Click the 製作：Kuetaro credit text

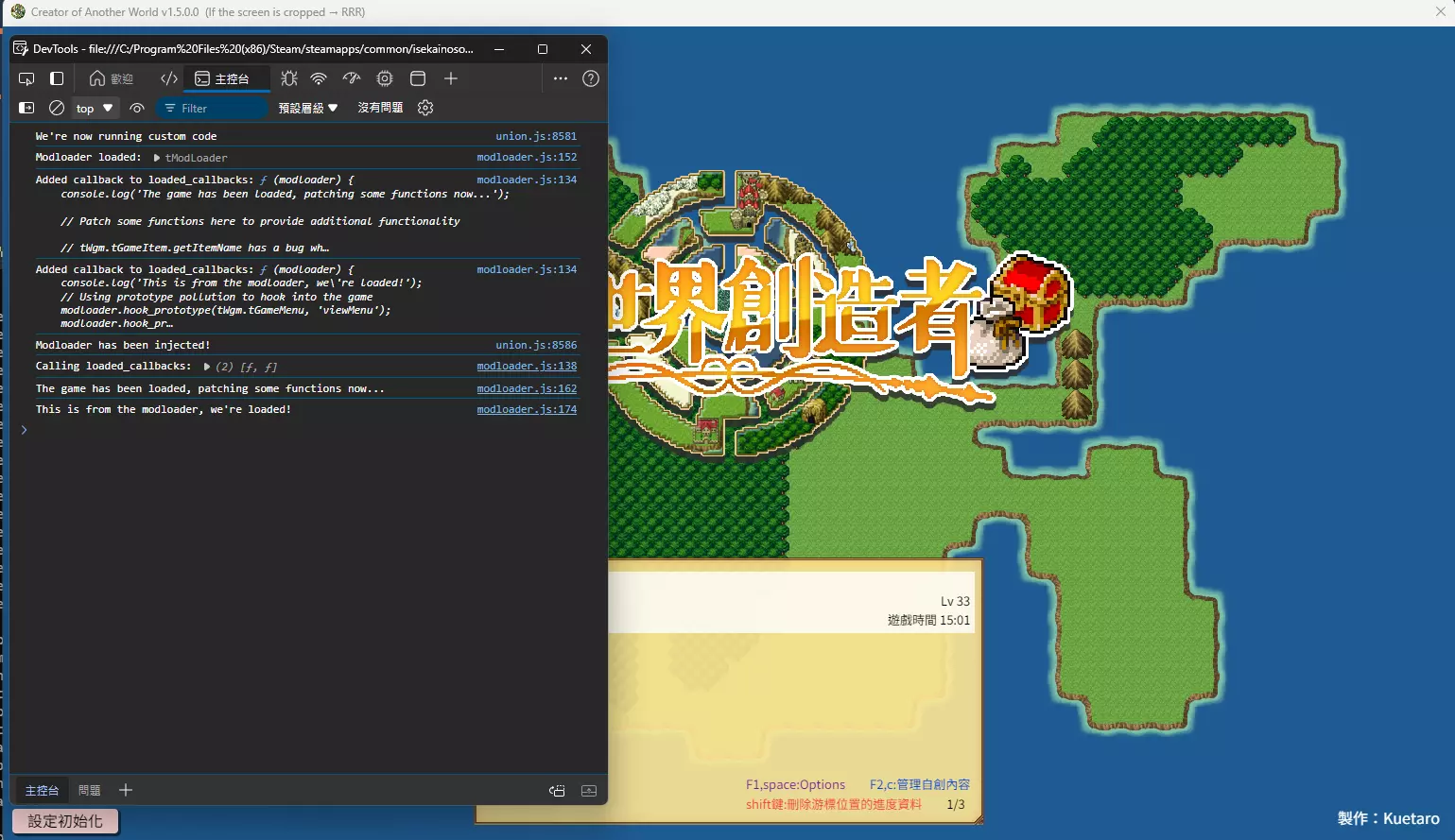(1389, 818)
